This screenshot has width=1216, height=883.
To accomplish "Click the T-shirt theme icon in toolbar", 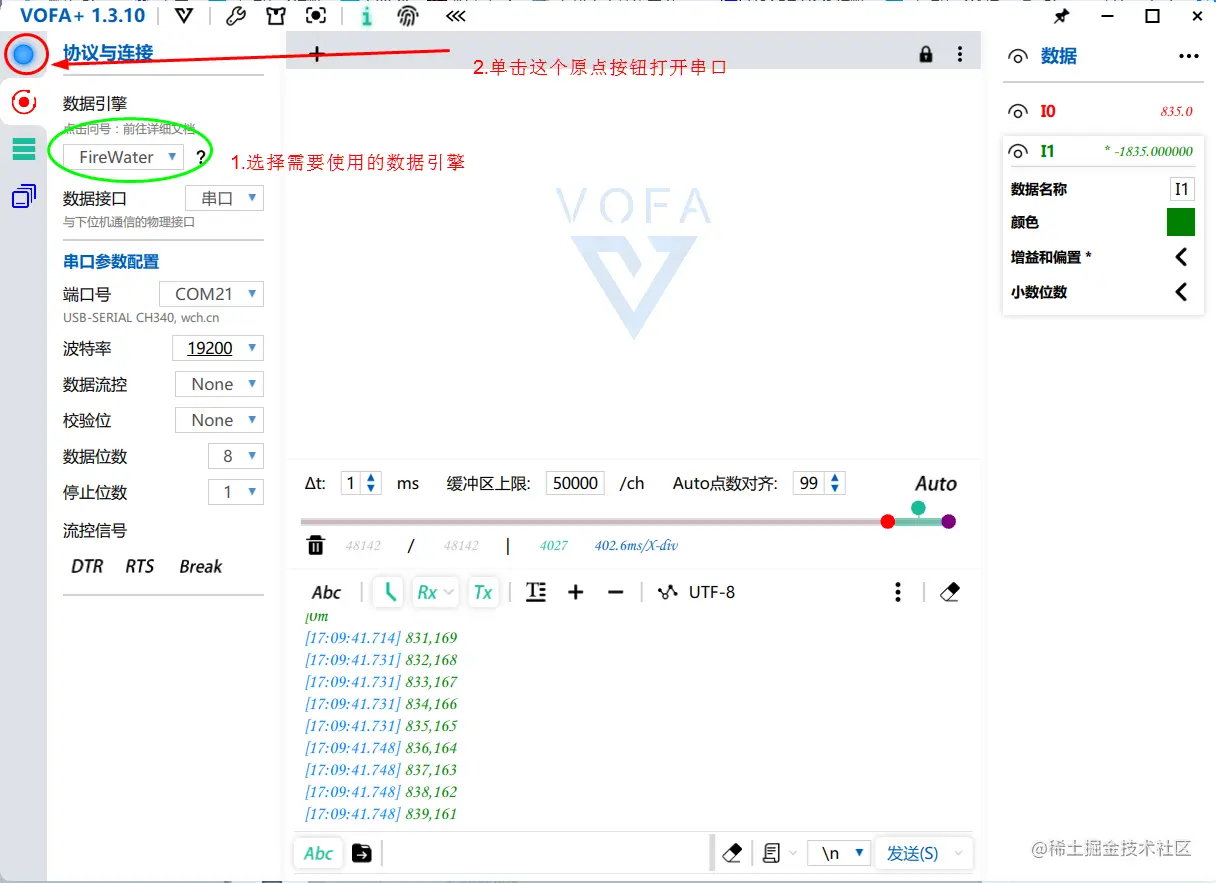I will [x=276, y=16].
